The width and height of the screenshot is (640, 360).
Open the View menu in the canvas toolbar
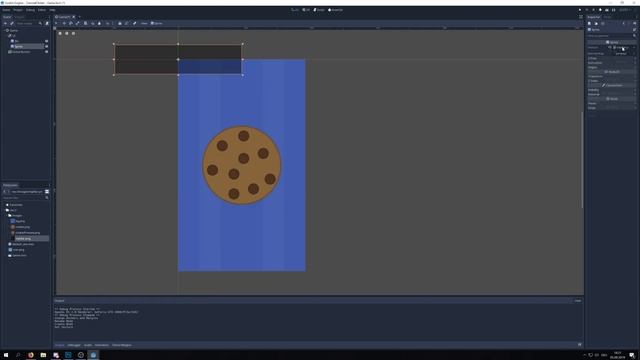click(x=144, y=23)
